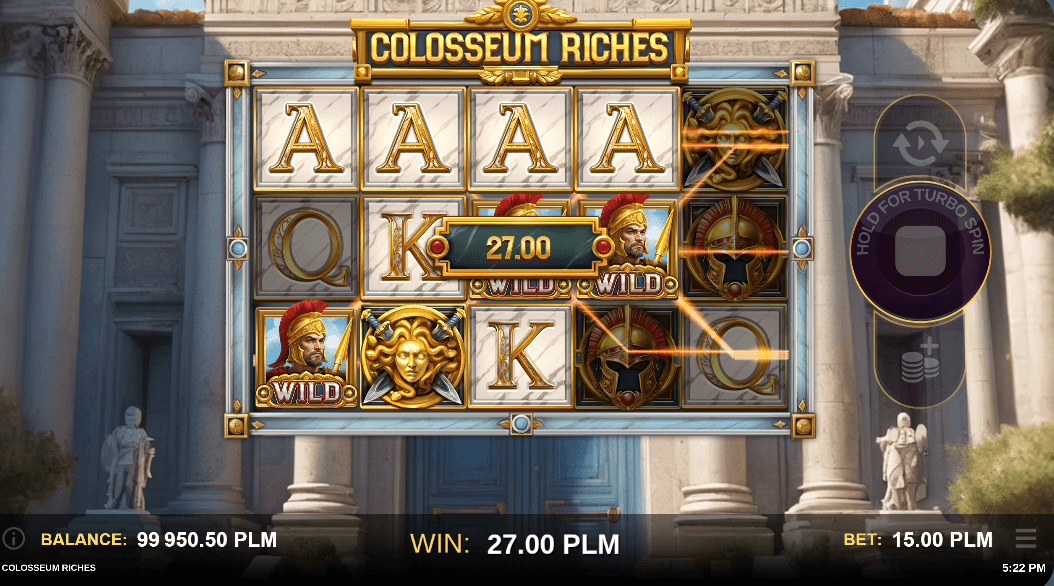Click the bottom-left gladiator Wild symbol
This screenshot has width=1054, height=586.
(x=306, y=355)
